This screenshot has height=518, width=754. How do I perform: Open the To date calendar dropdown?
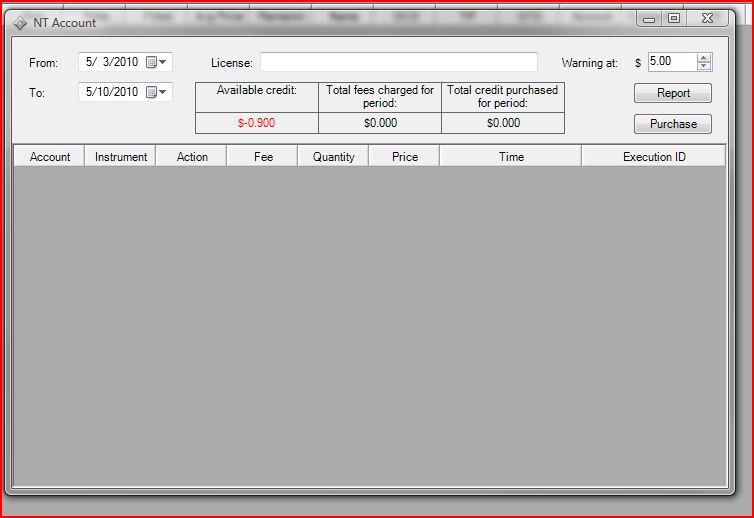pyautogui.click(x=157, y=92)
